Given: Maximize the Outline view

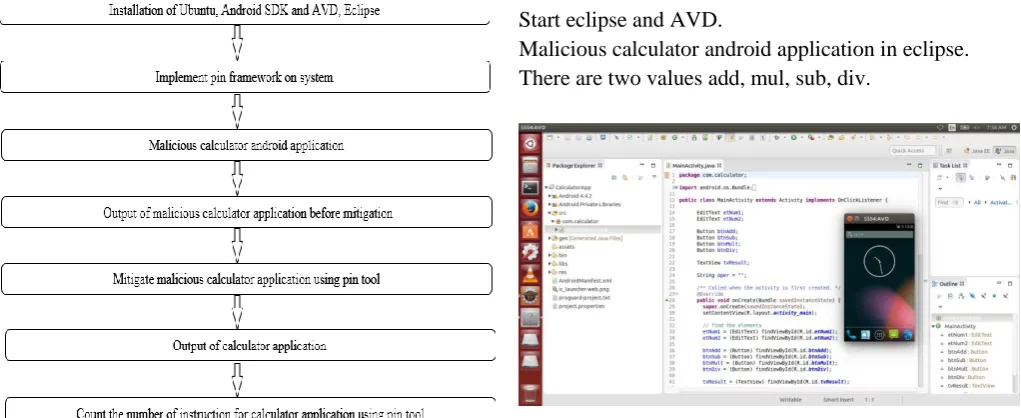Looking at the screenshot, I should [x=1011, y=283].
